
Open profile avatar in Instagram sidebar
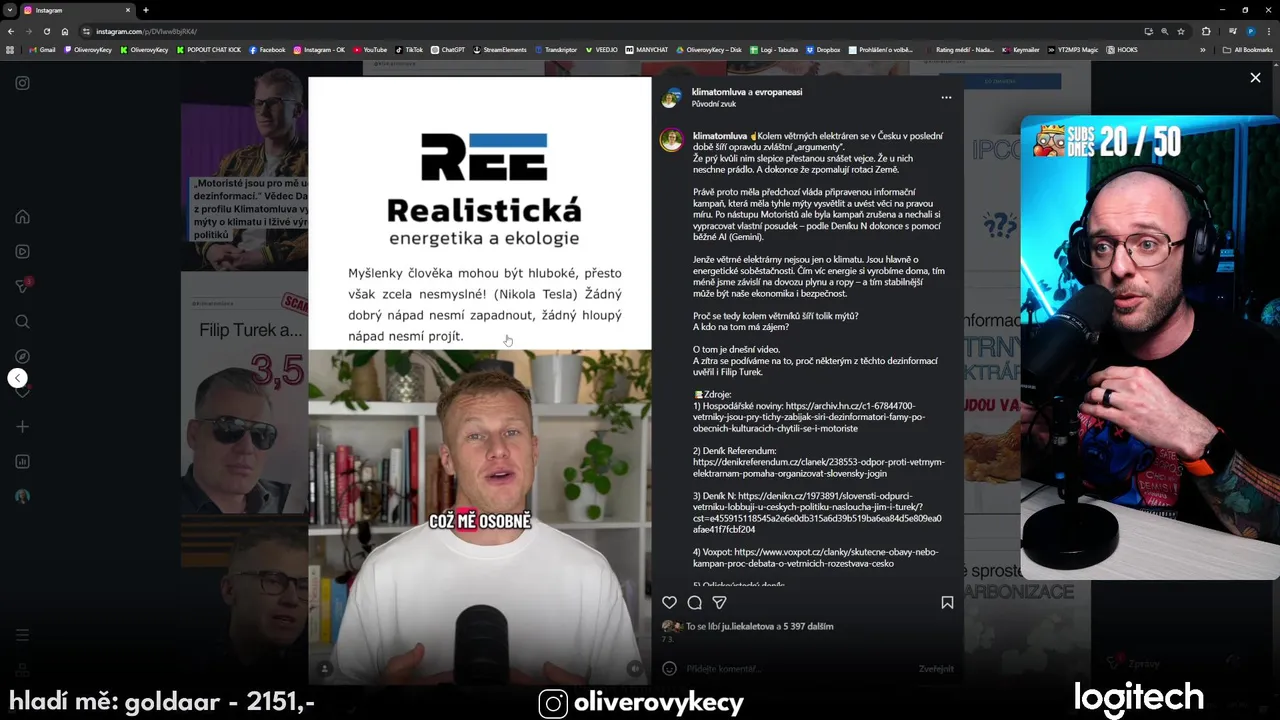tap(22, 497)
